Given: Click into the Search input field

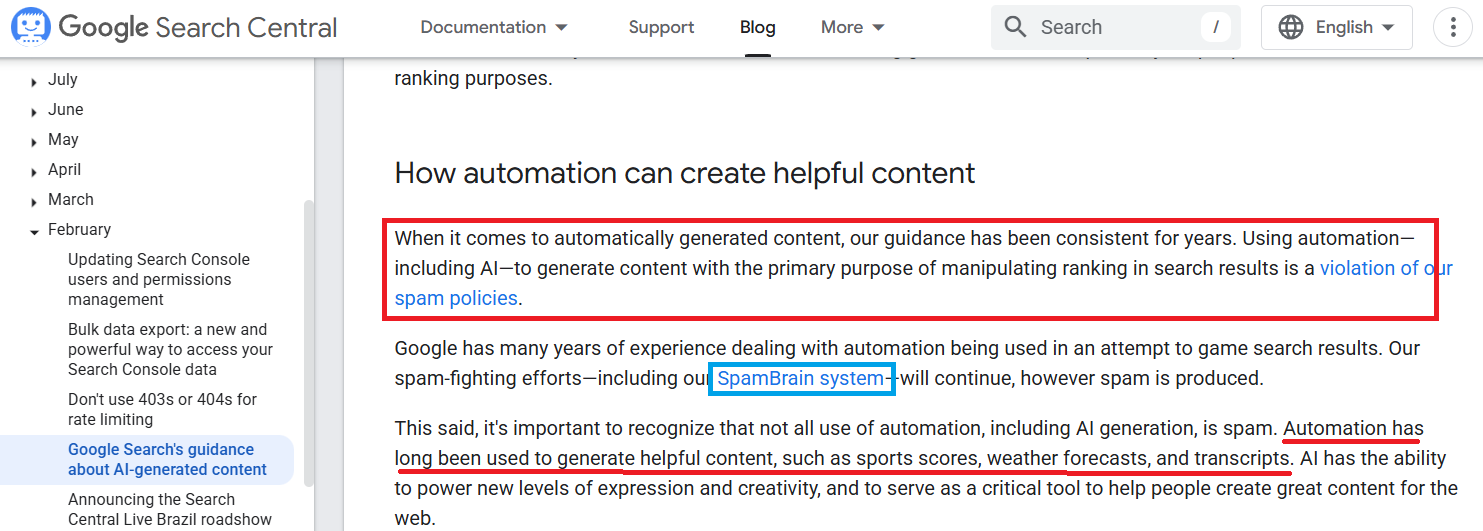Looking at the screenshot, I should [x=1116, y=27].
